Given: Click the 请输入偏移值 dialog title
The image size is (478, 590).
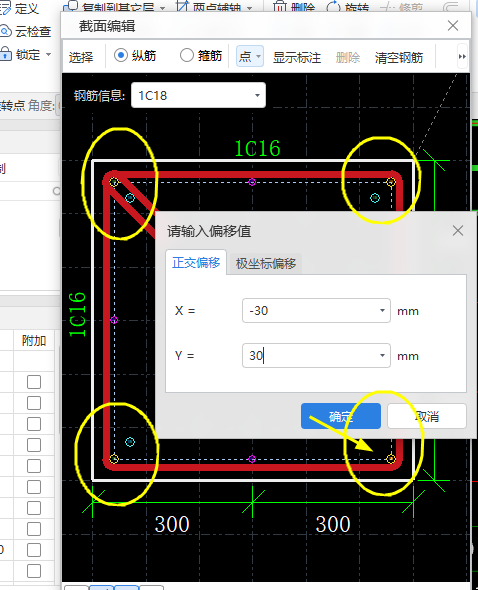Looking at the screenshot, I should point(209,231).
